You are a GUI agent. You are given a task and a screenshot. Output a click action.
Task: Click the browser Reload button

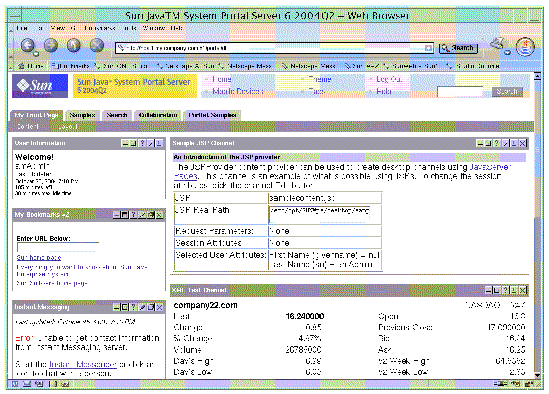point(74,45)
